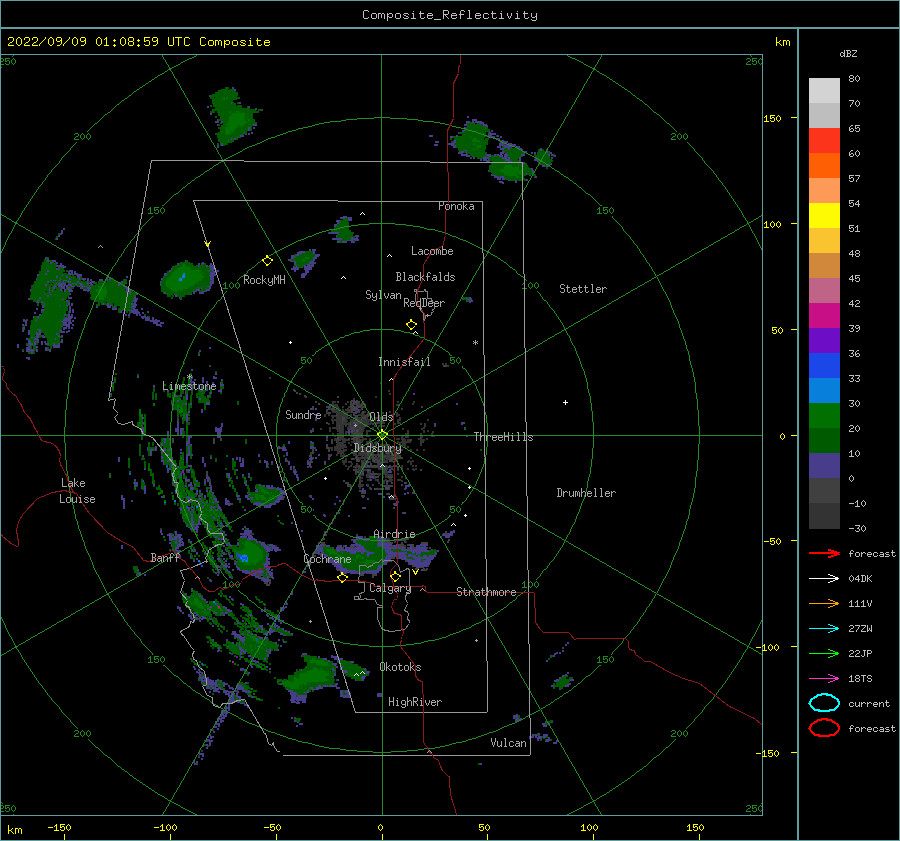Click the green 22JP arrow in legend
Viewport: 900px width, 841px height.
(824, 653)
